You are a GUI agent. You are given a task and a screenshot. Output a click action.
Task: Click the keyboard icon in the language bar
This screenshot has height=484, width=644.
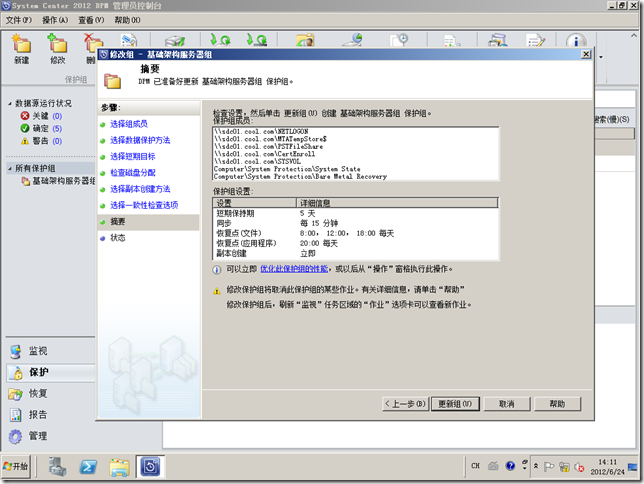pos(493,466)
